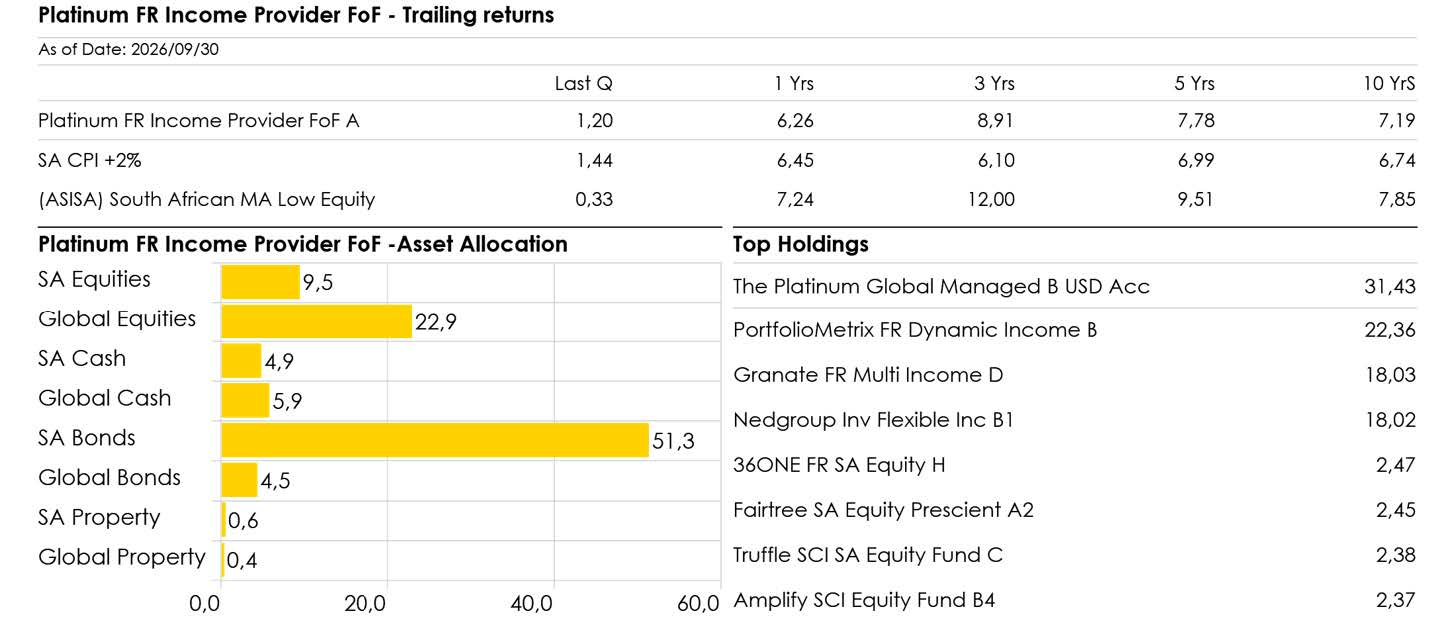Click the 1 Yrs column header

pyautogui.click(x=795, y=84)
